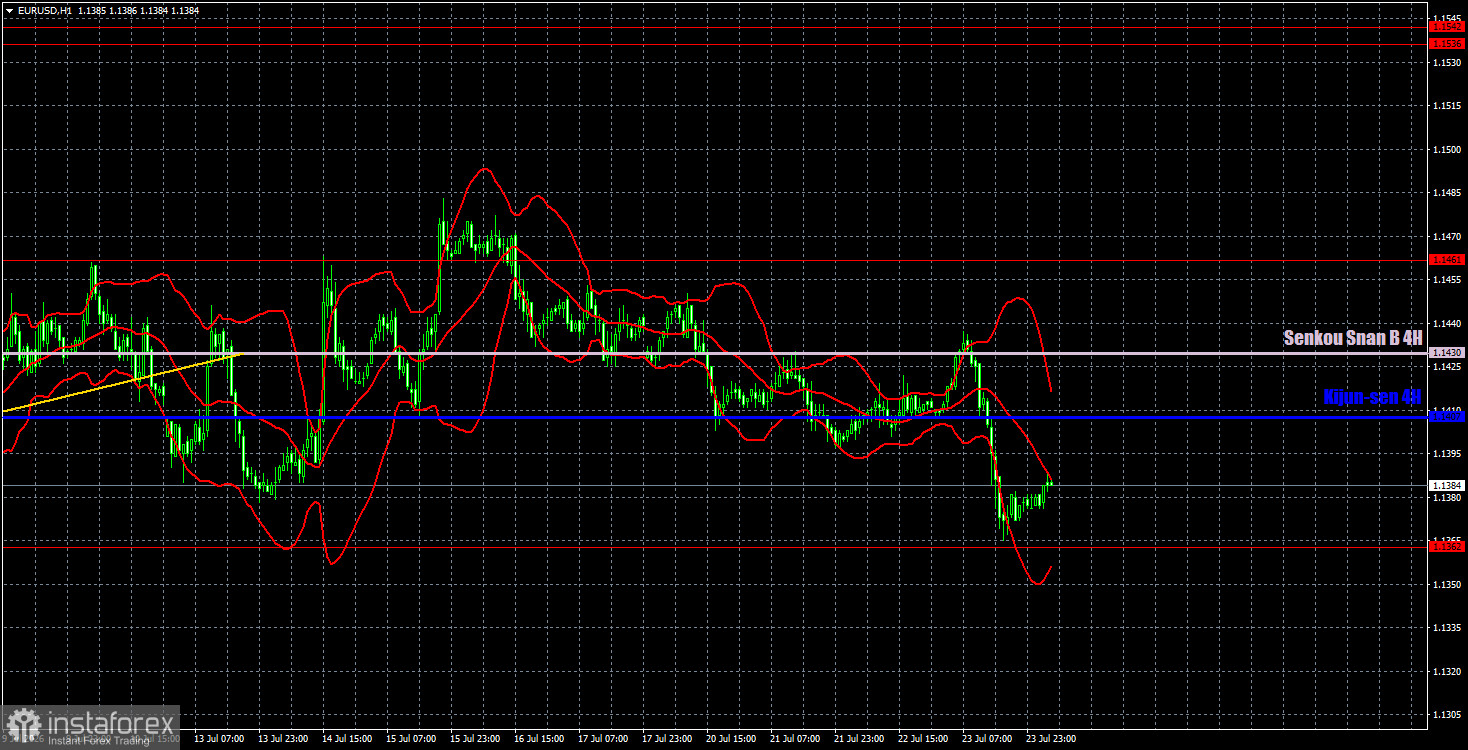Click the 15 Jul 23:00 time label
The height and width of the screenshot is (750, 1468).
pos(475,739)
